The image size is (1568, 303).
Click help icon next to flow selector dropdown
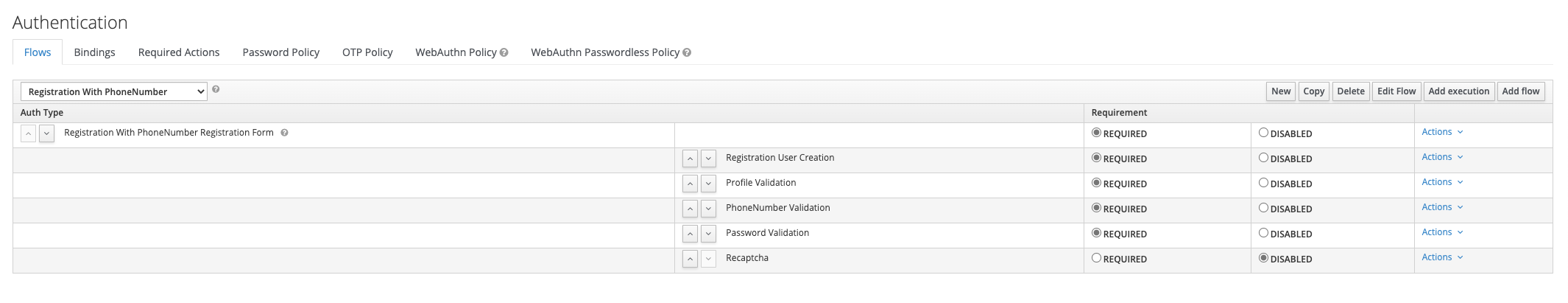point(216,89)
